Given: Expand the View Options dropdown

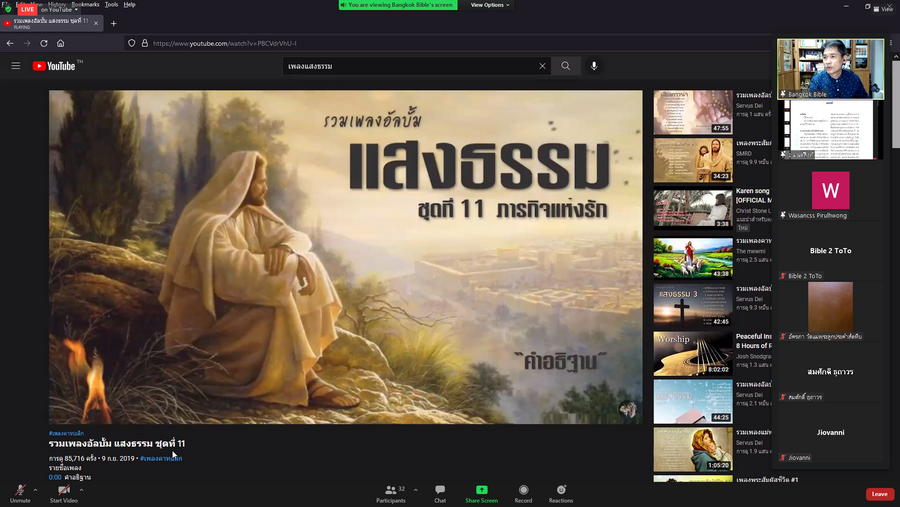Looking at the screenshot, I should coord(490,5).
